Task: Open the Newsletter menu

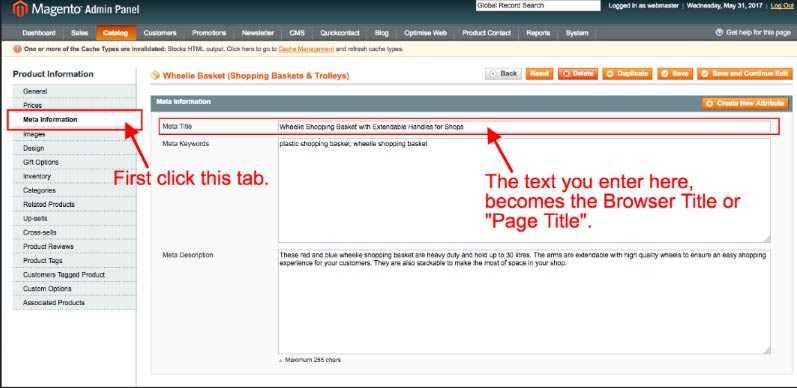Action: [x=258, y=33]
